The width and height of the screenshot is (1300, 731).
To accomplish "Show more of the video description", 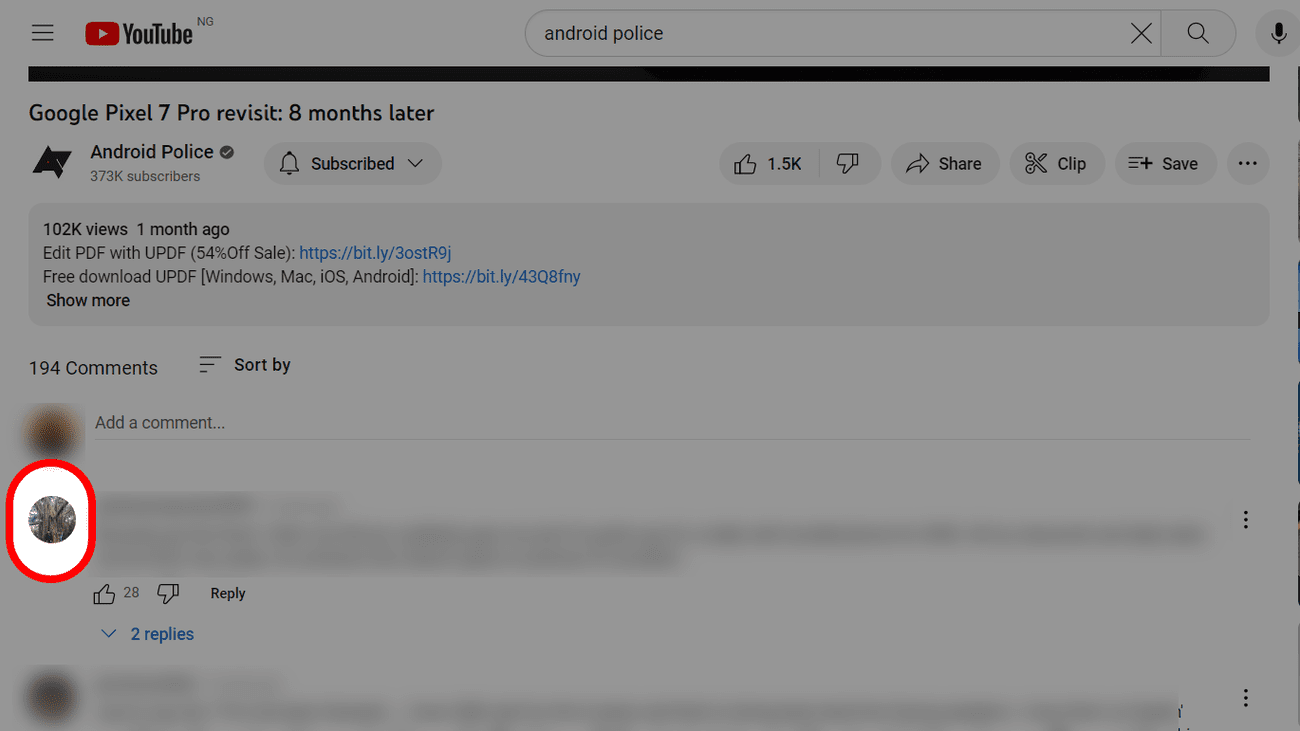I will (x=88, y=300).
